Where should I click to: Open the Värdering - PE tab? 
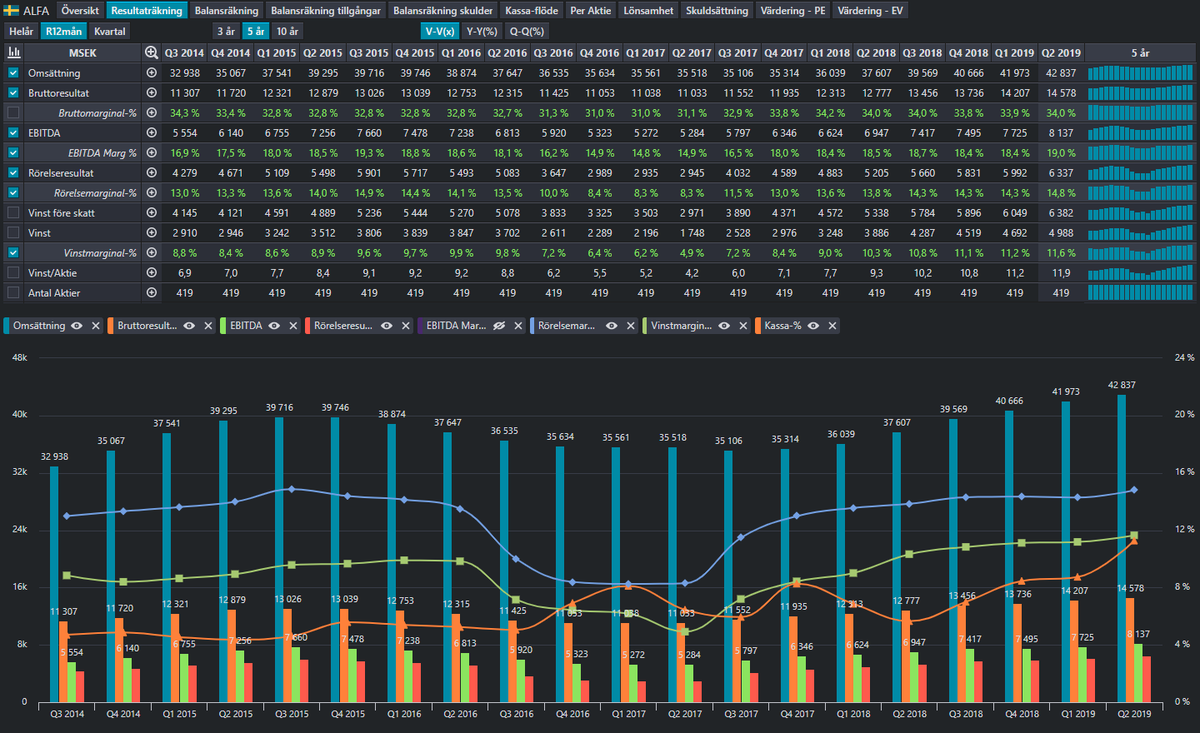795,11
